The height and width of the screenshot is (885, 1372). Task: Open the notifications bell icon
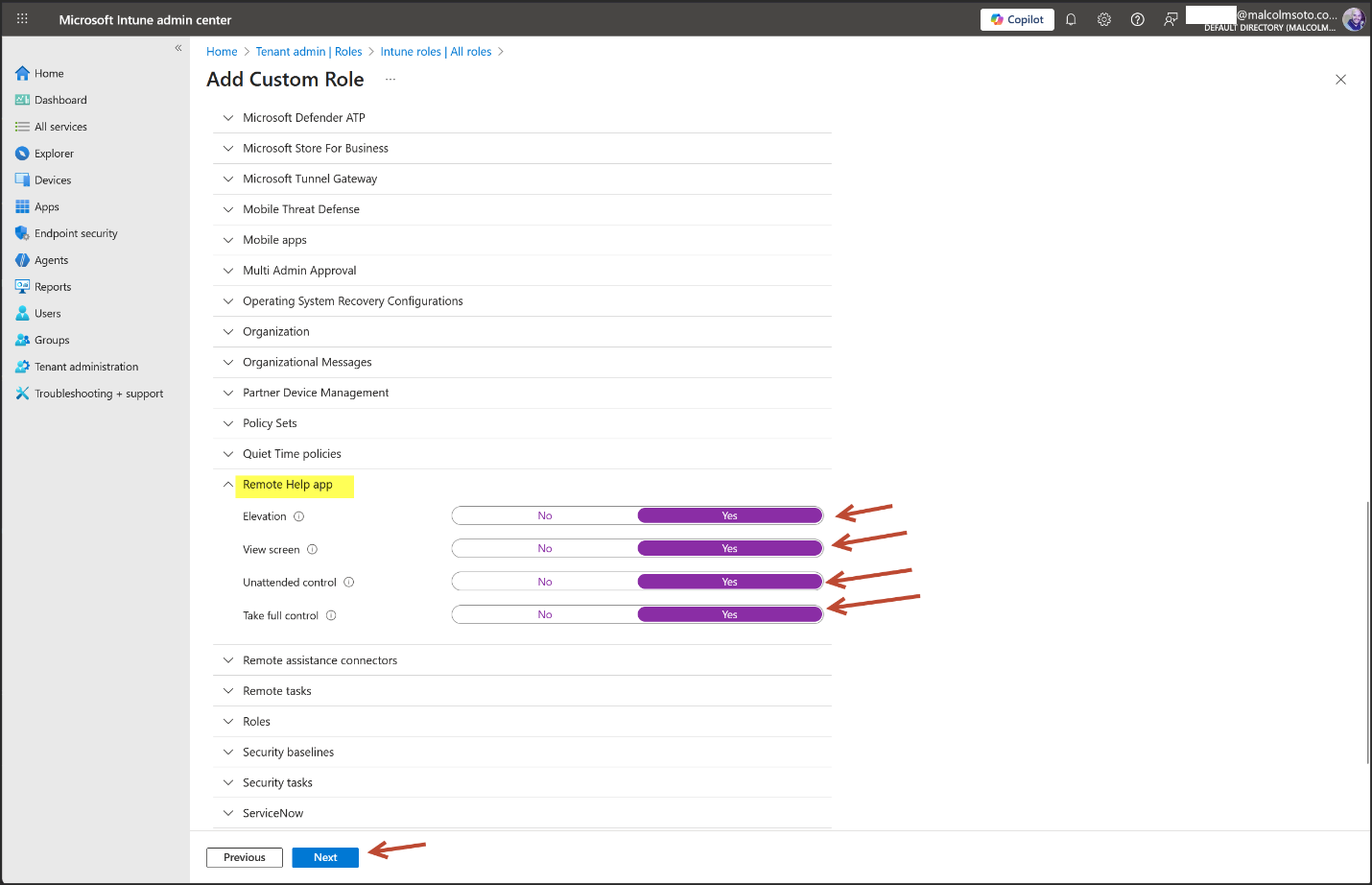point(1071,19)
